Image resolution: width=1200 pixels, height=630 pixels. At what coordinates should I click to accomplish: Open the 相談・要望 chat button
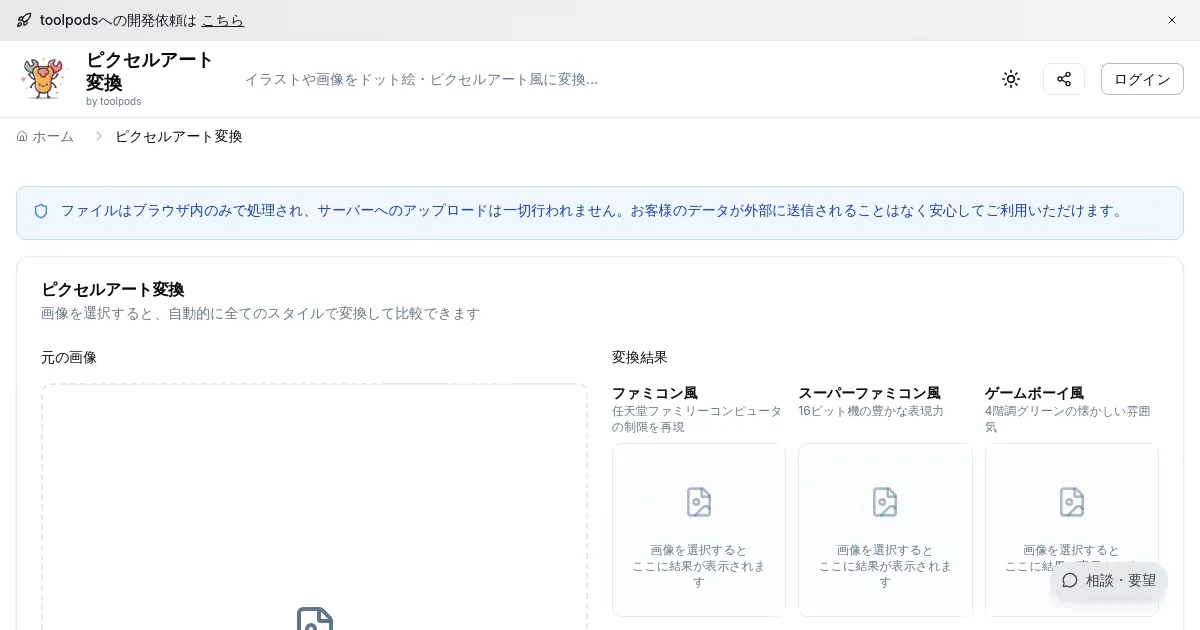1109,580
